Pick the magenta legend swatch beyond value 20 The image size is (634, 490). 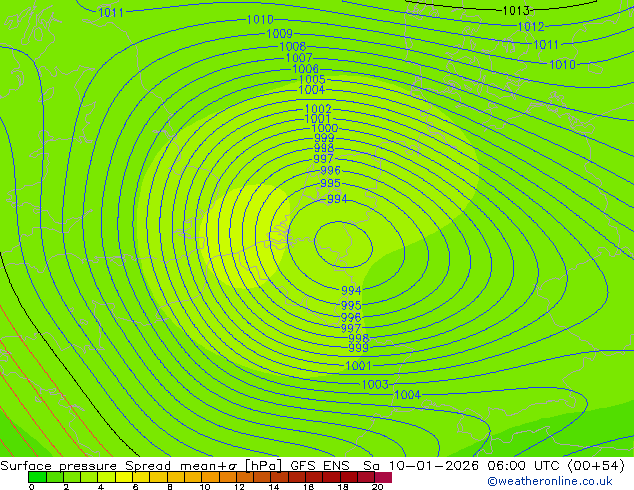tap(383, 477)
